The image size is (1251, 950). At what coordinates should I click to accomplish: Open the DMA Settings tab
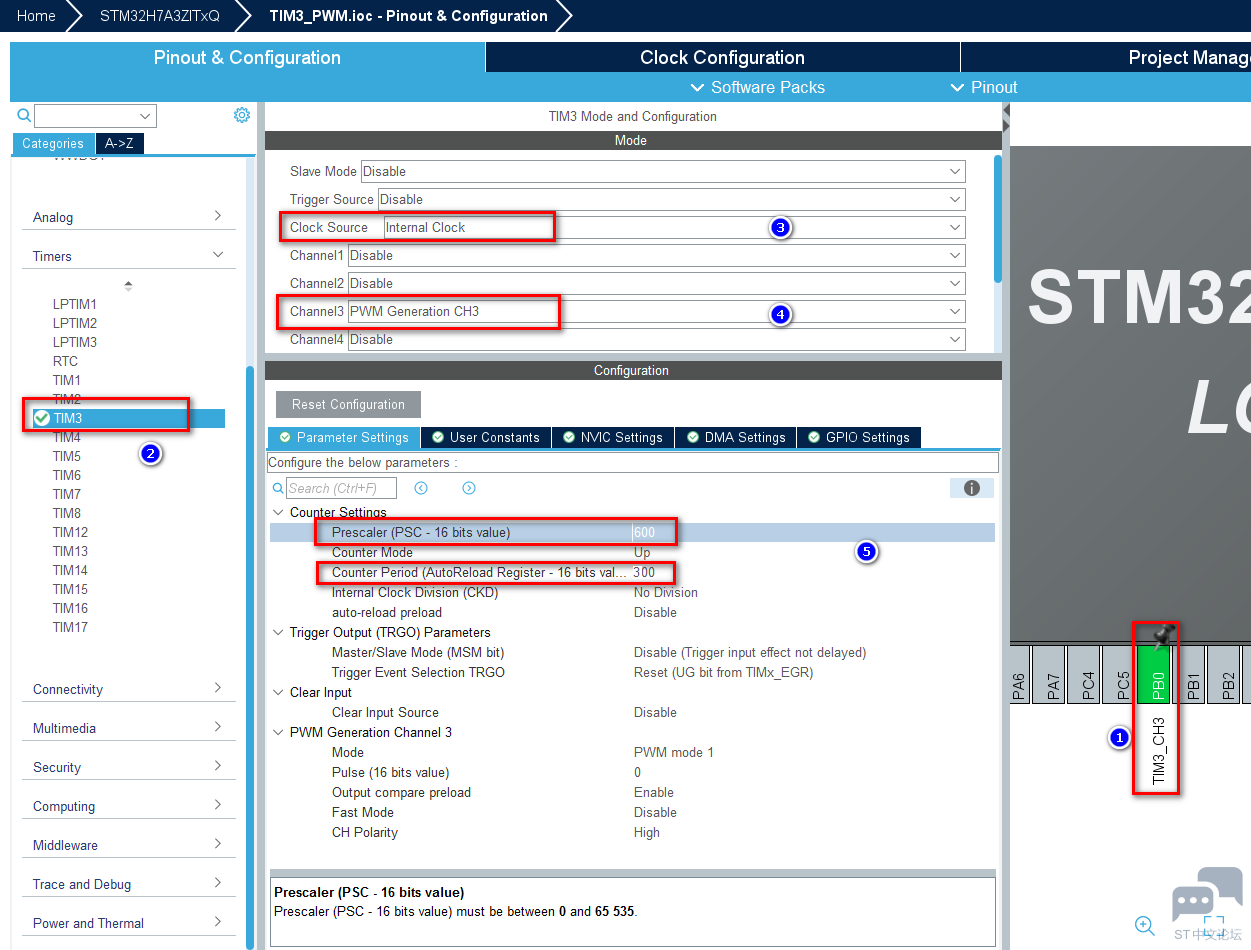point(736,437)
